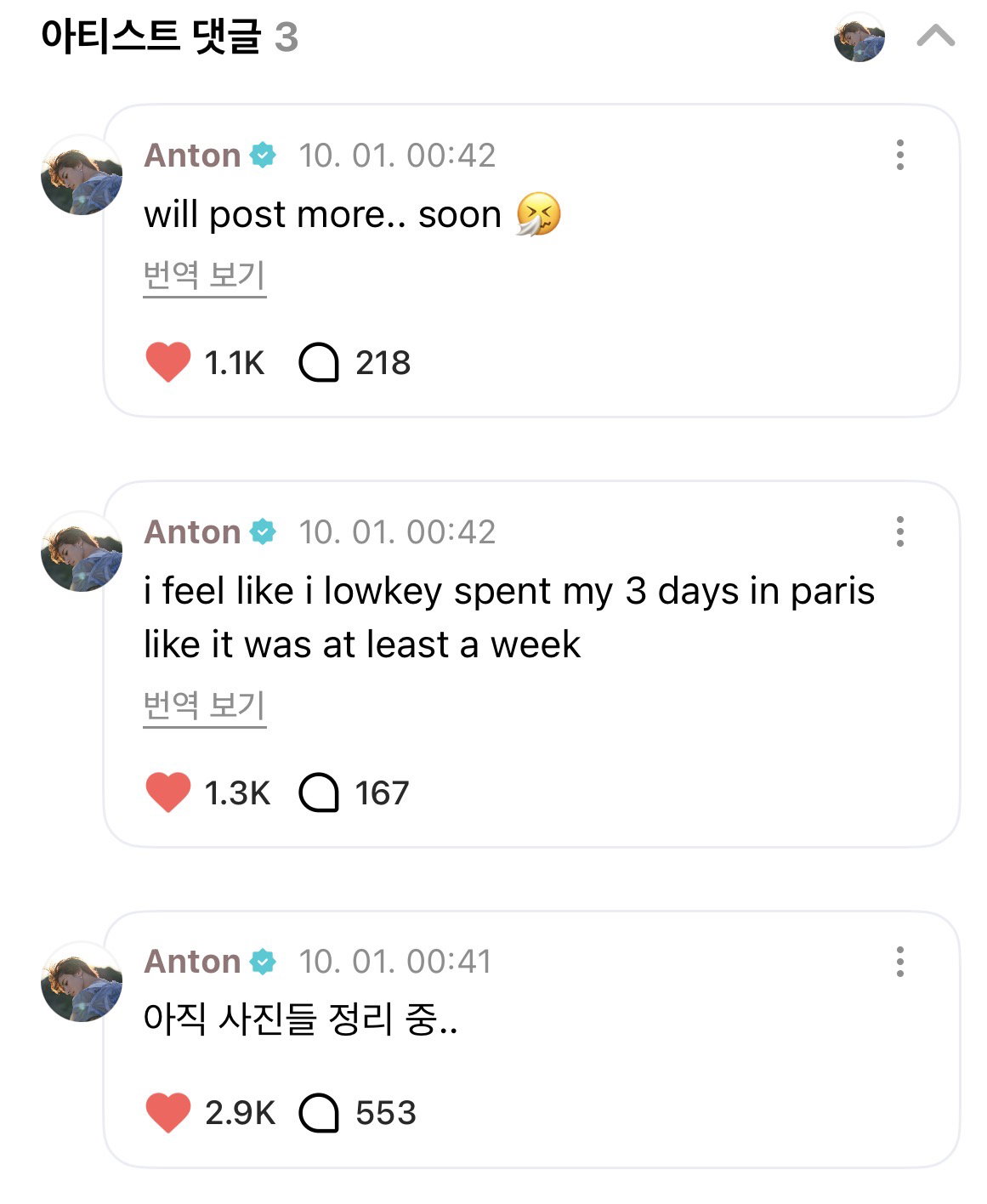This screenshot has height=1204, width=987.
Task: Open replies bubble showing 218 replies
Action: pos(319,363)
